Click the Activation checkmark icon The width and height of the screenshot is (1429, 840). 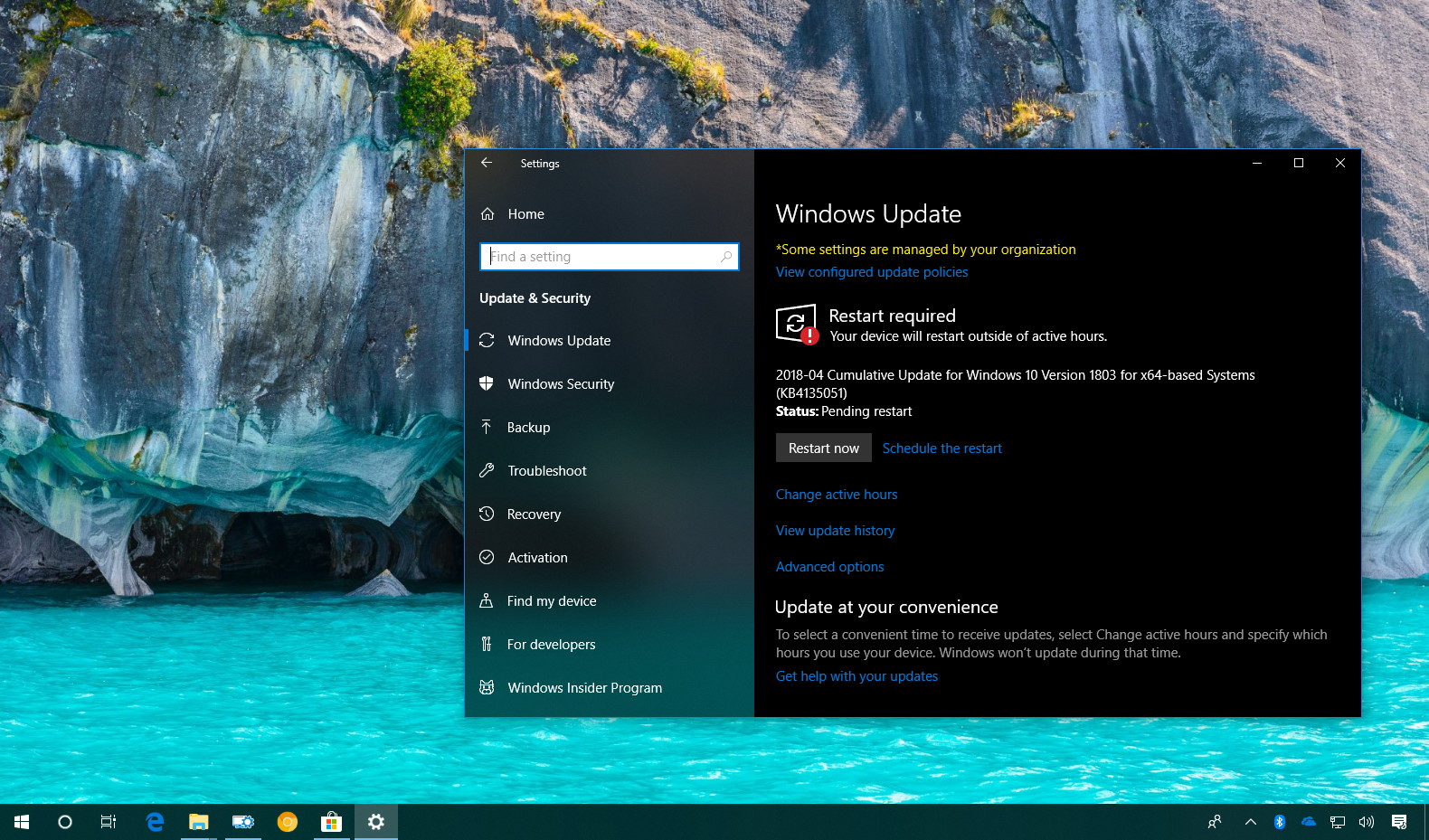(487, 557)
